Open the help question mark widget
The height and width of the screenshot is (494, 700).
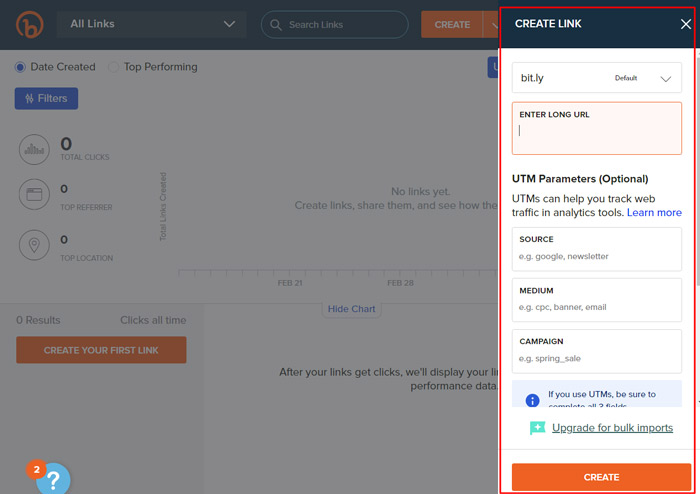[54, 480]
